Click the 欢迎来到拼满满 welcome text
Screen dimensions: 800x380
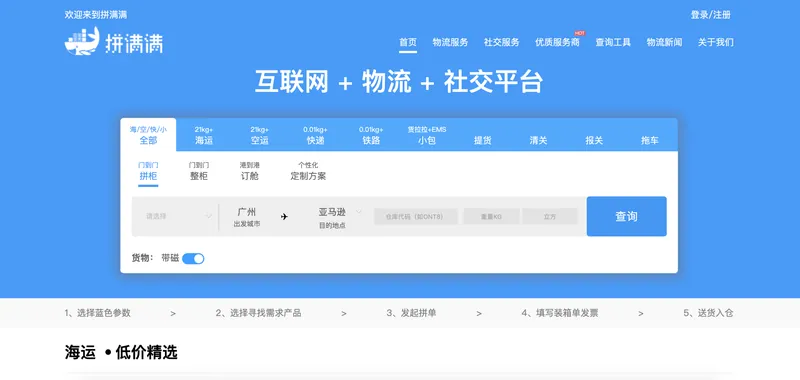tap(96, 15)
